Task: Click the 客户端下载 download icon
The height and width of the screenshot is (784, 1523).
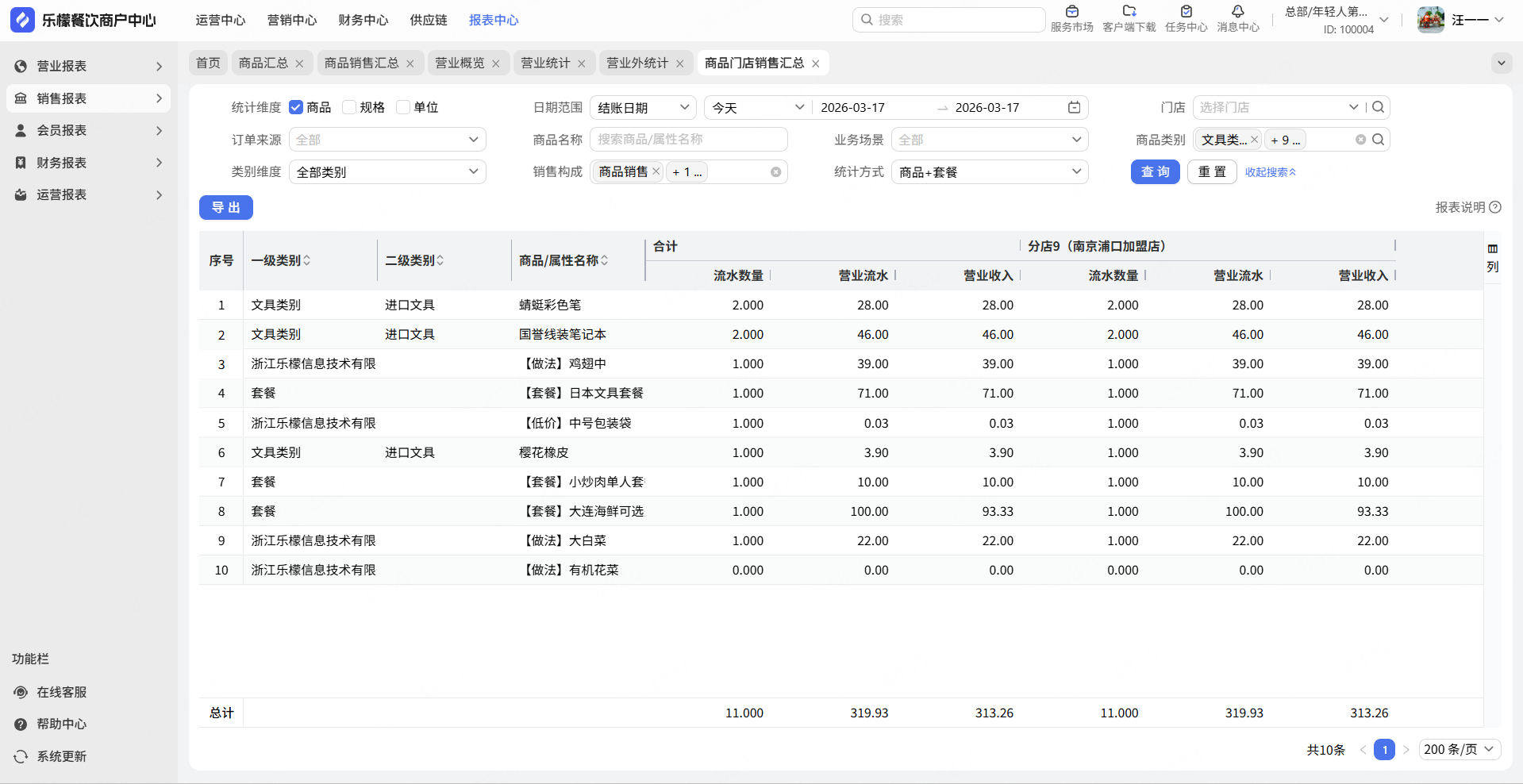Action: pos(1129,12)
